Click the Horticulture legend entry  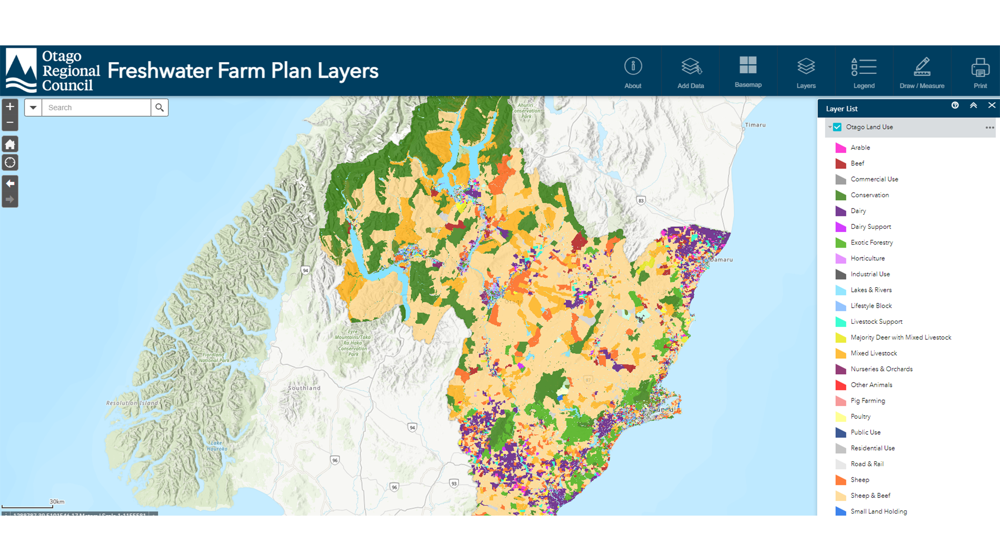867,258
